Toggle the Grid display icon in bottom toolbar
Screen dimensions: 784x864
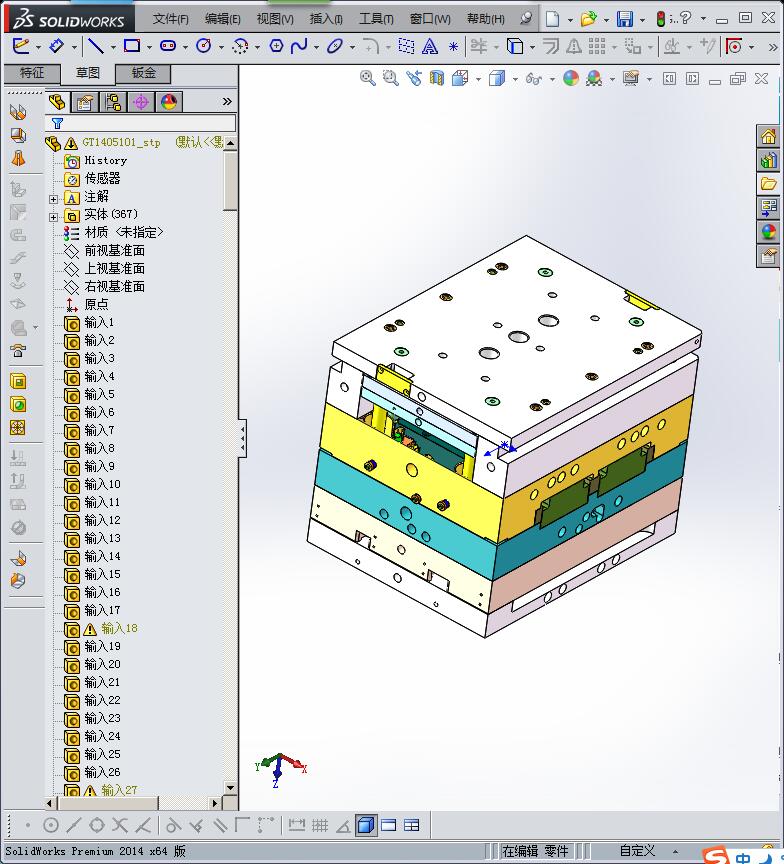coord(320,825)
